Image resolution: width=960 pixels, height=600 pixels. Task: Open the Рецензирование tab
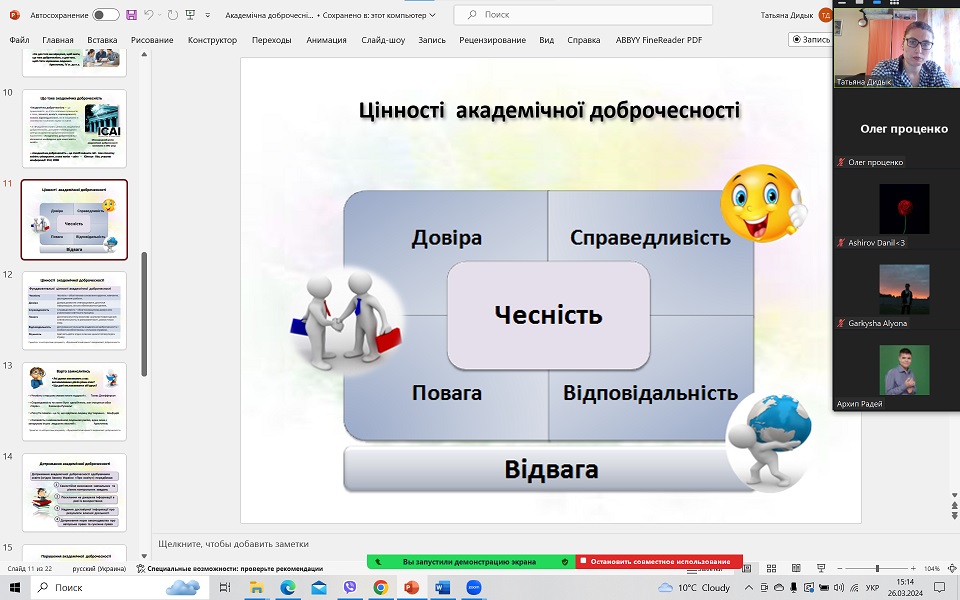pos(492,40)
